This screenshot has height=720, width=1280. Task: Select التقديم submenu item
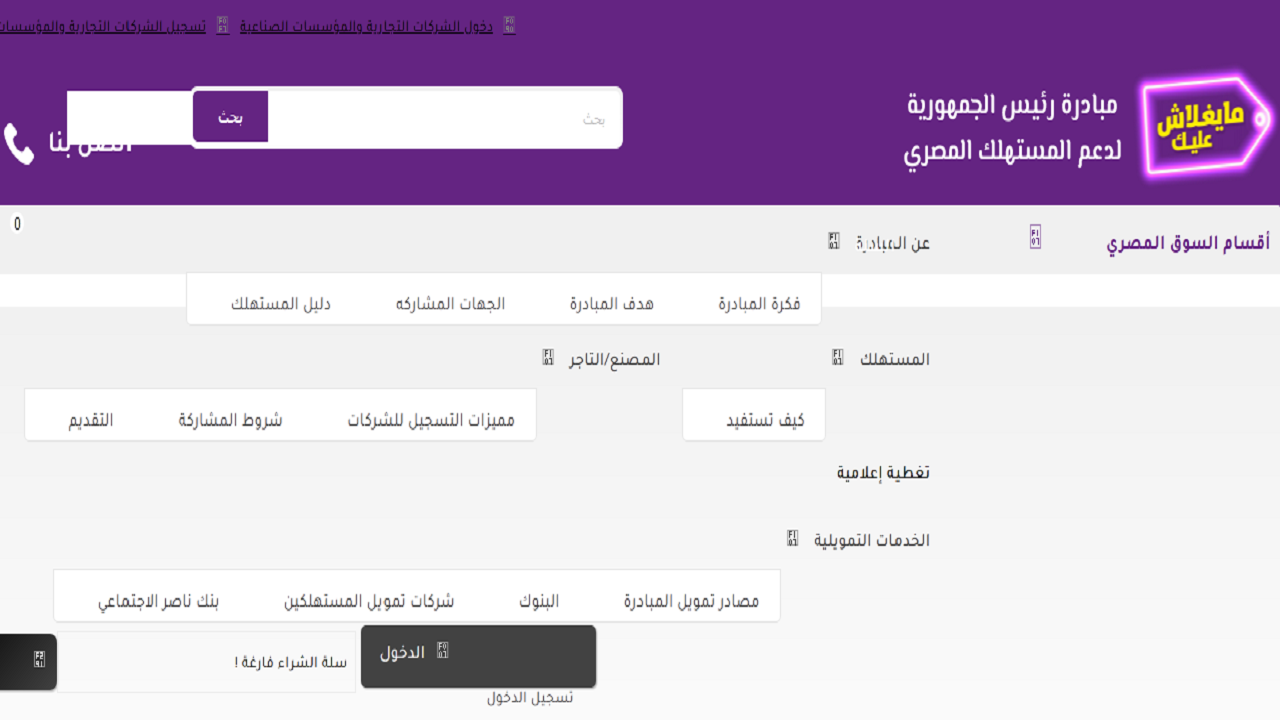(91, 420)
